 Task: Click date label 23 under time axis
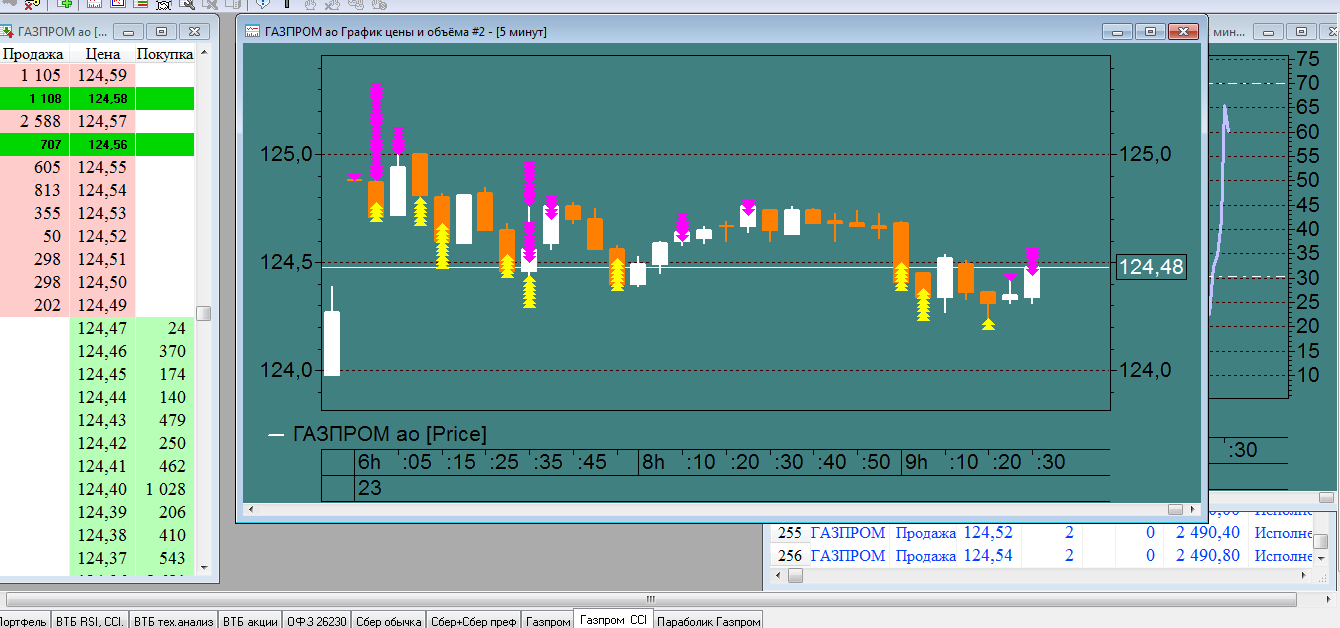tap(369, 489)
